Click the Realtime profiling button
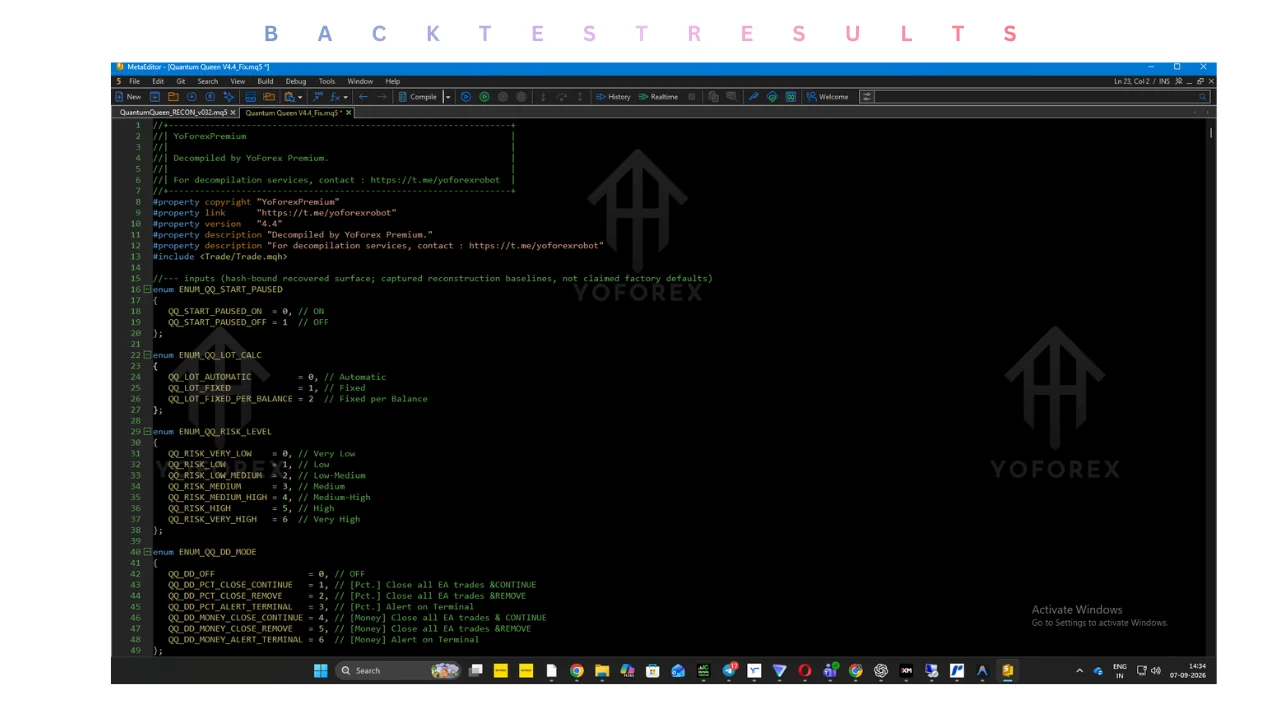The height and width of the screenshot is (720, 1280). pyautogui.click(x=658, y=97)
